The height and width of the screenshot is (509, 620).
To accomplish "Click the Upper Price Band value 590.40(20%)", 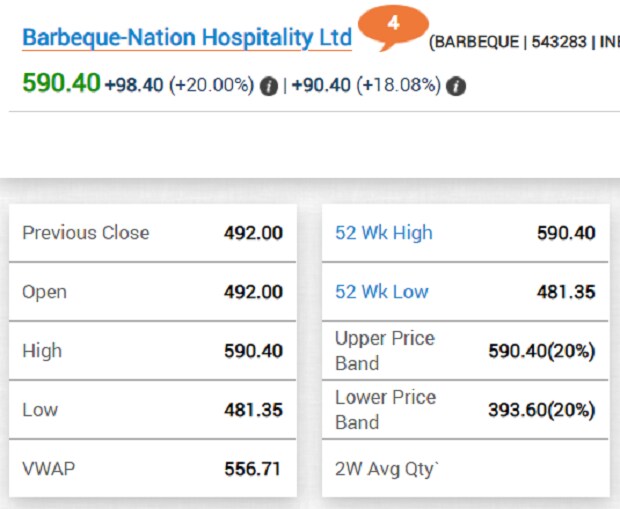I will click(x=542, y=351).
